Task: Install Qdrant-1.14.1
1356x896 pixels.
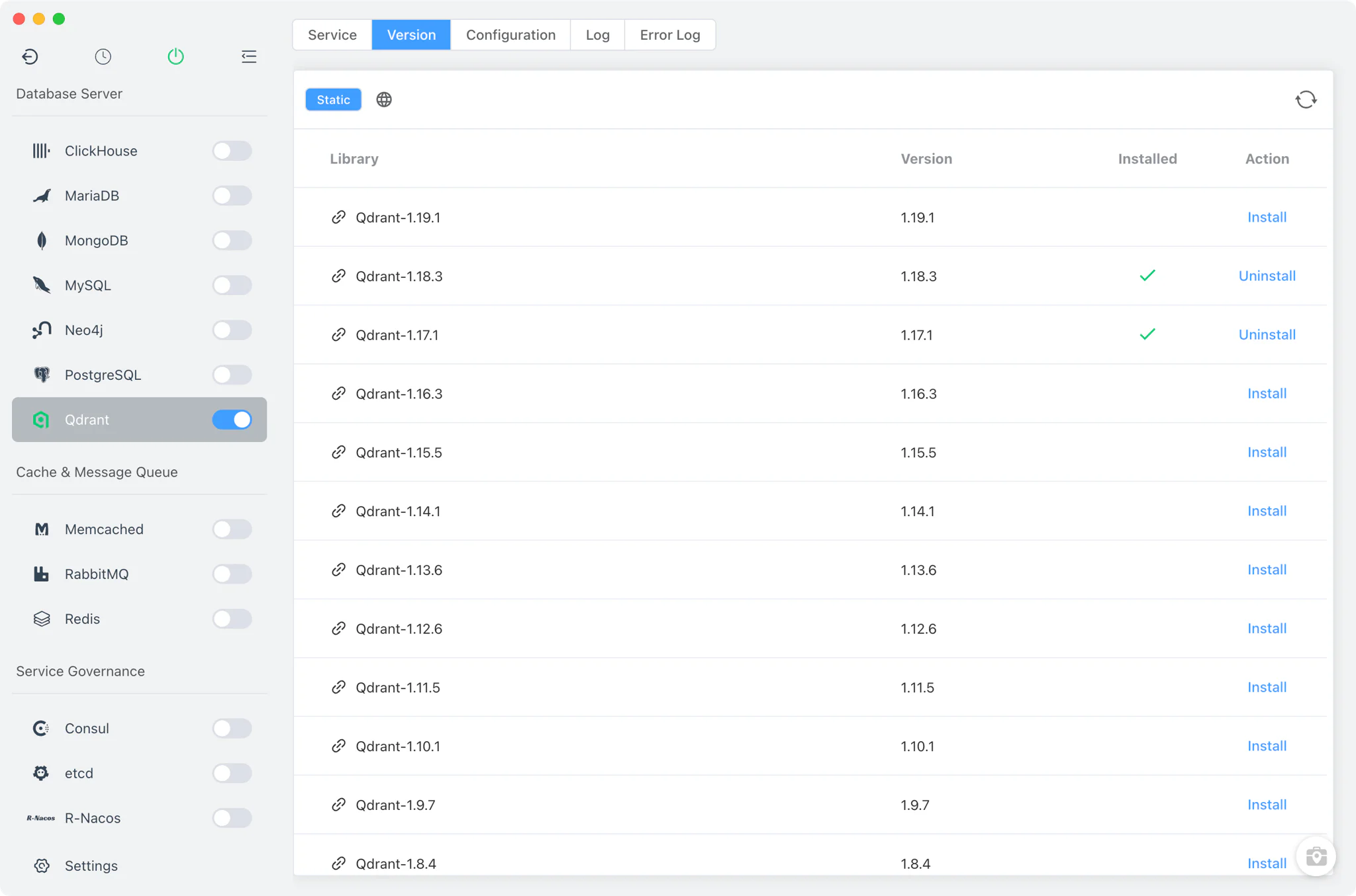Action: (x=1267, y=511)
